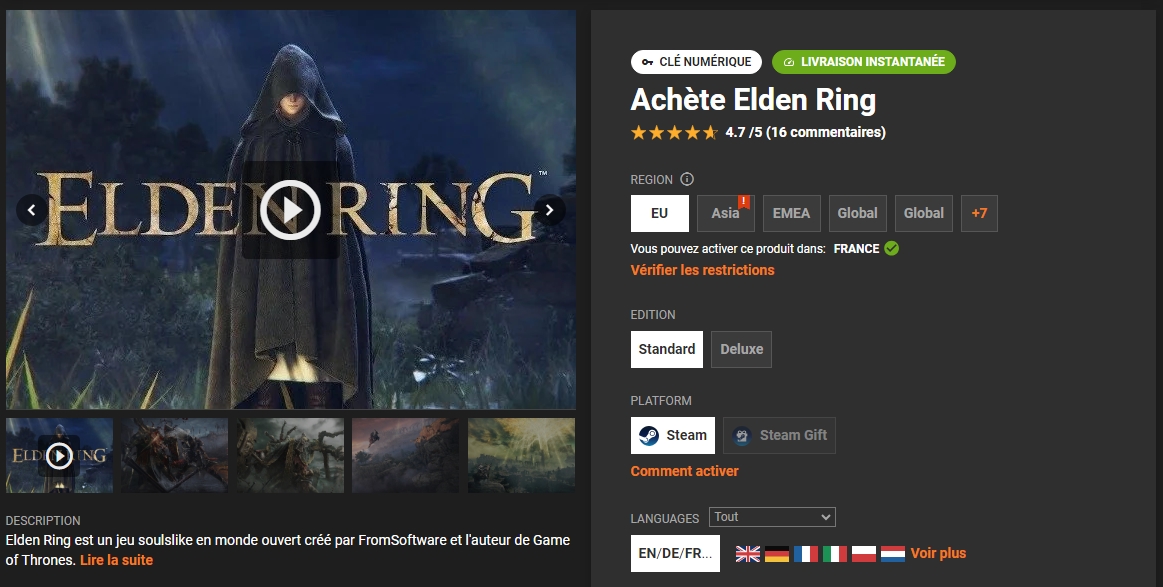
Task: Open the Languages Tout dropdown
Action: pyautogui.click(x=772, y=517)
